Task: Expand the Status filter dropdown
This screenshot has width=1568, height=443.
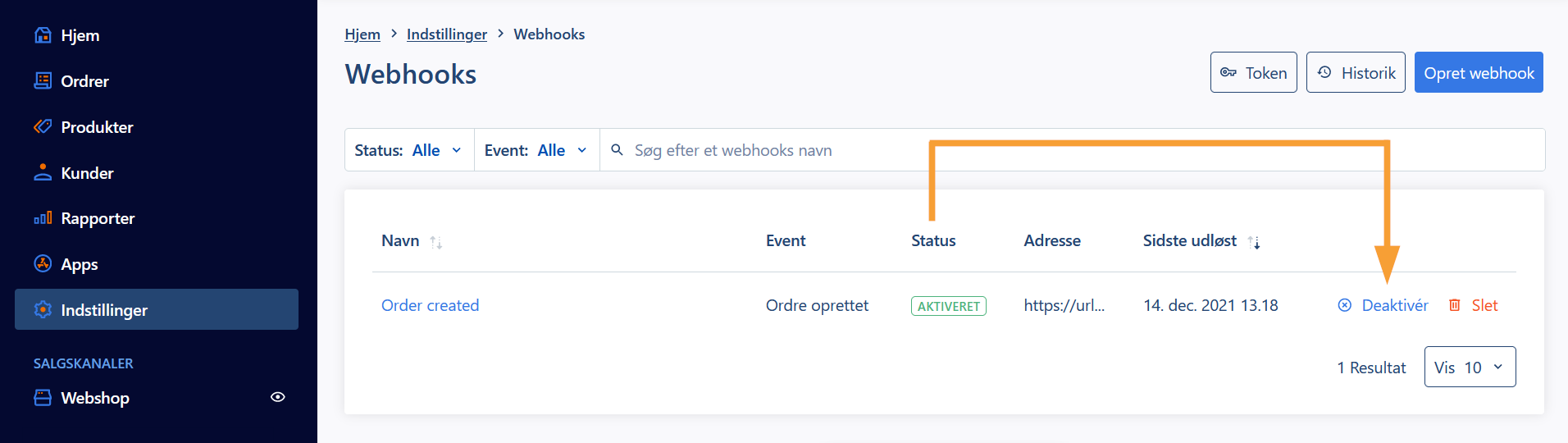Action: click(x=409, y=150)
